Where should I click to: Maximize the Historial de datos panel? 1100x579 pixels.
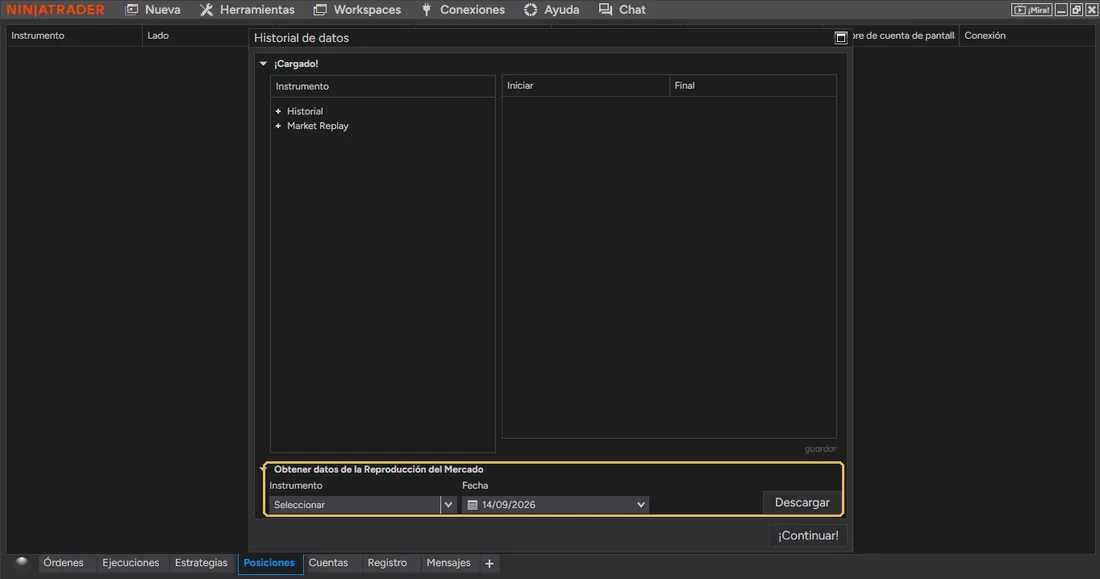tap(840, 38)
